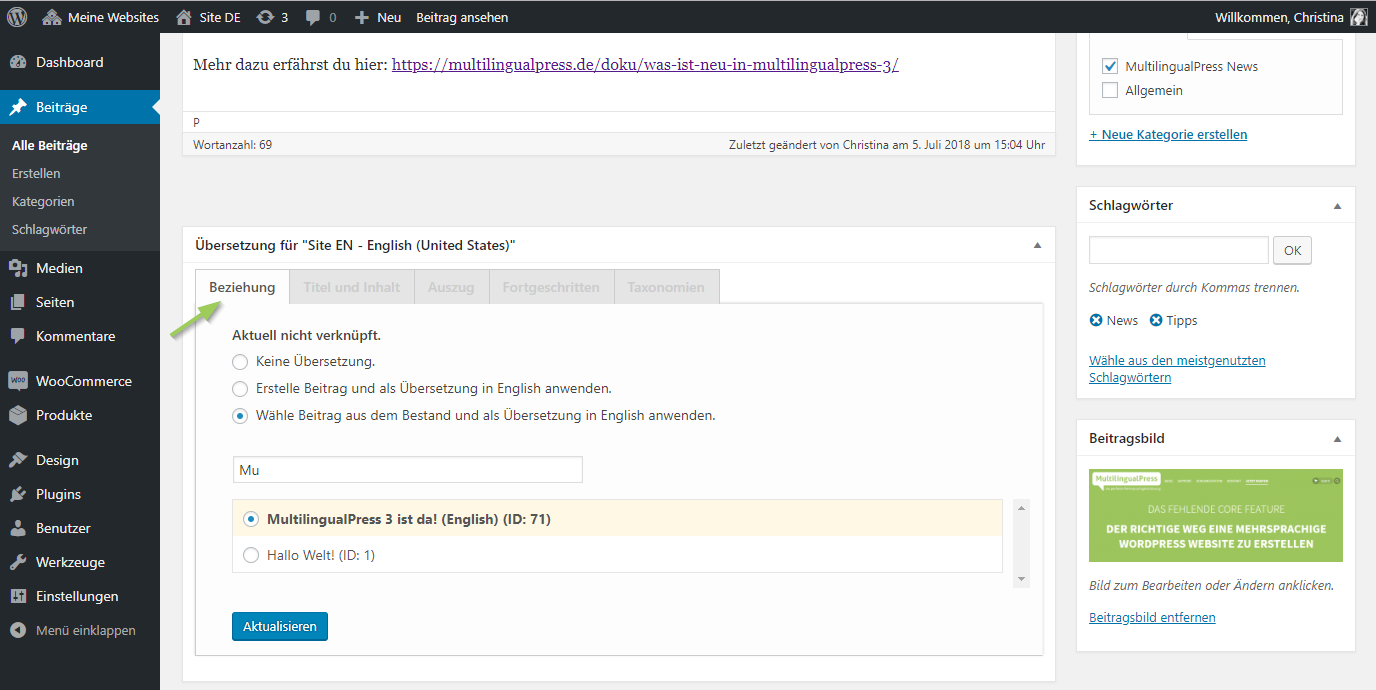Switch to the Fortgeschritten tab
This screenshot has height=690, width=1376.
(x=551, y=287)
